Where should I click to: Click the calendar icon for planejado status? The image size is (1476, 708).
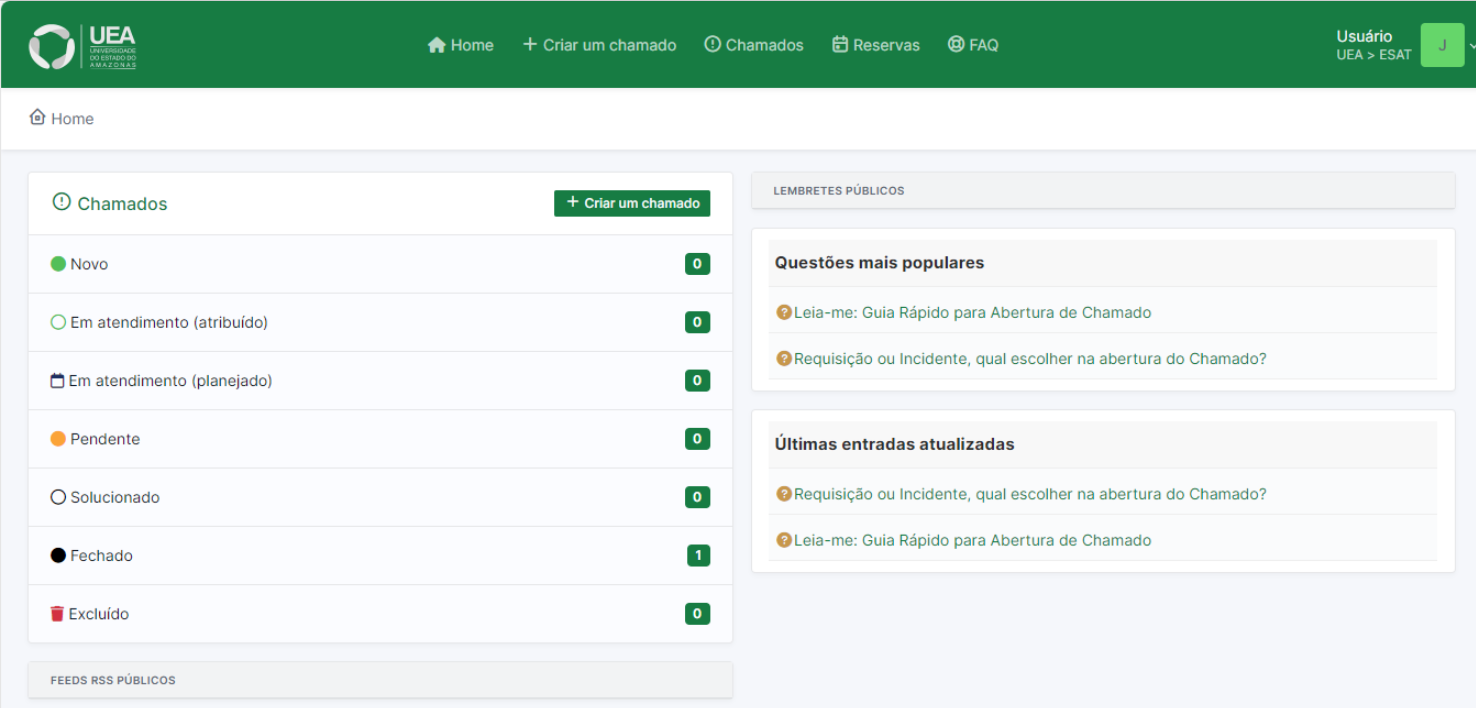click(57, 381)
